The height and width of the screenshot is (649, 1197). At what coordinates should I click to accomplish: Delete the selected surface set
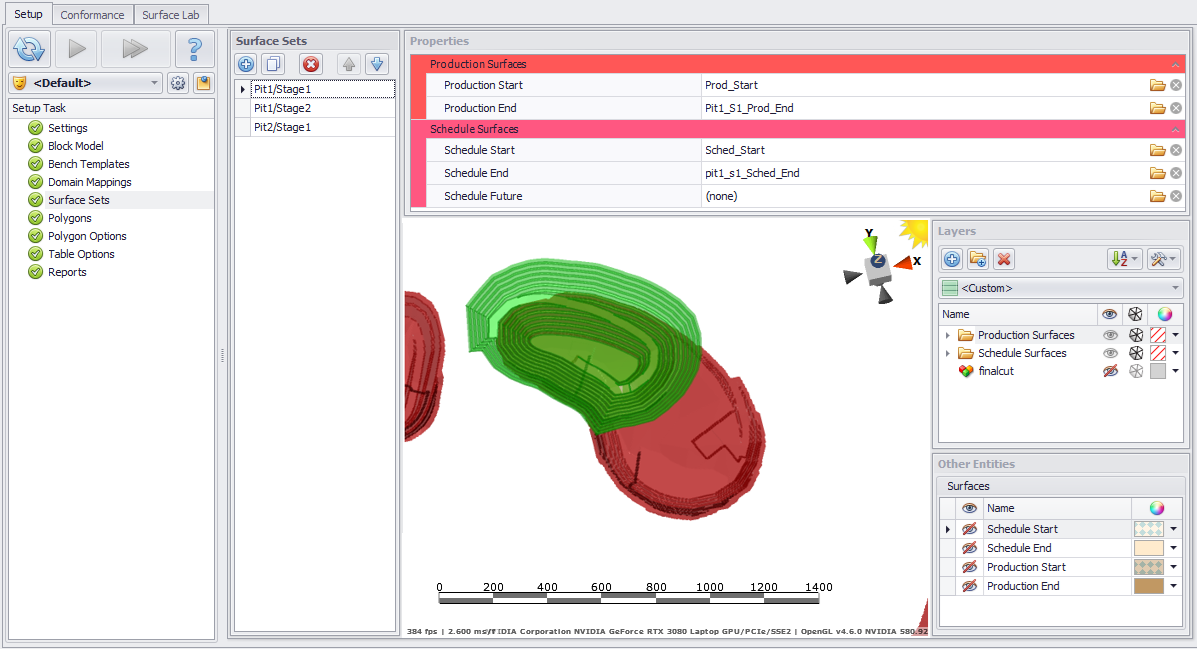pyautogui.click(x=311, y=64)
